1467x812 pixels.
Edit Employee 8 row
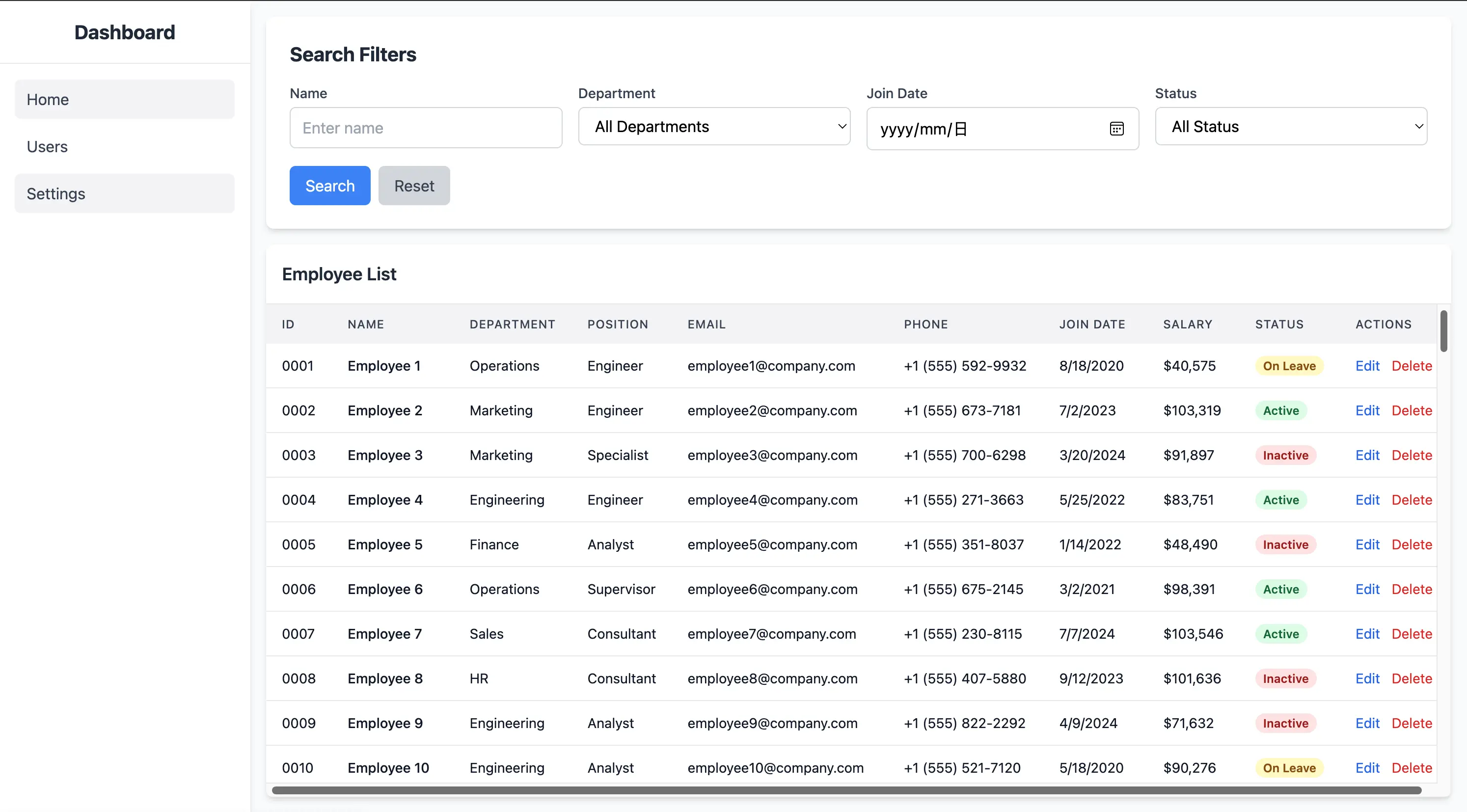pyautogui.click(x=1367, y=679)
